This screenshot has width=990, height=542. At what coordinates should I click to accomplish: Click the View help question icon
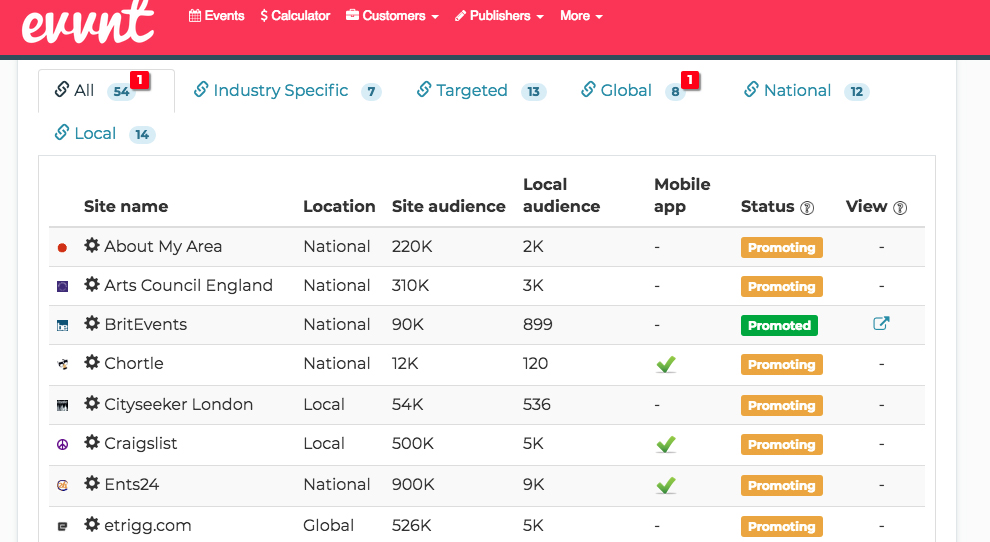pyautogui.click(x=900, y=208)
